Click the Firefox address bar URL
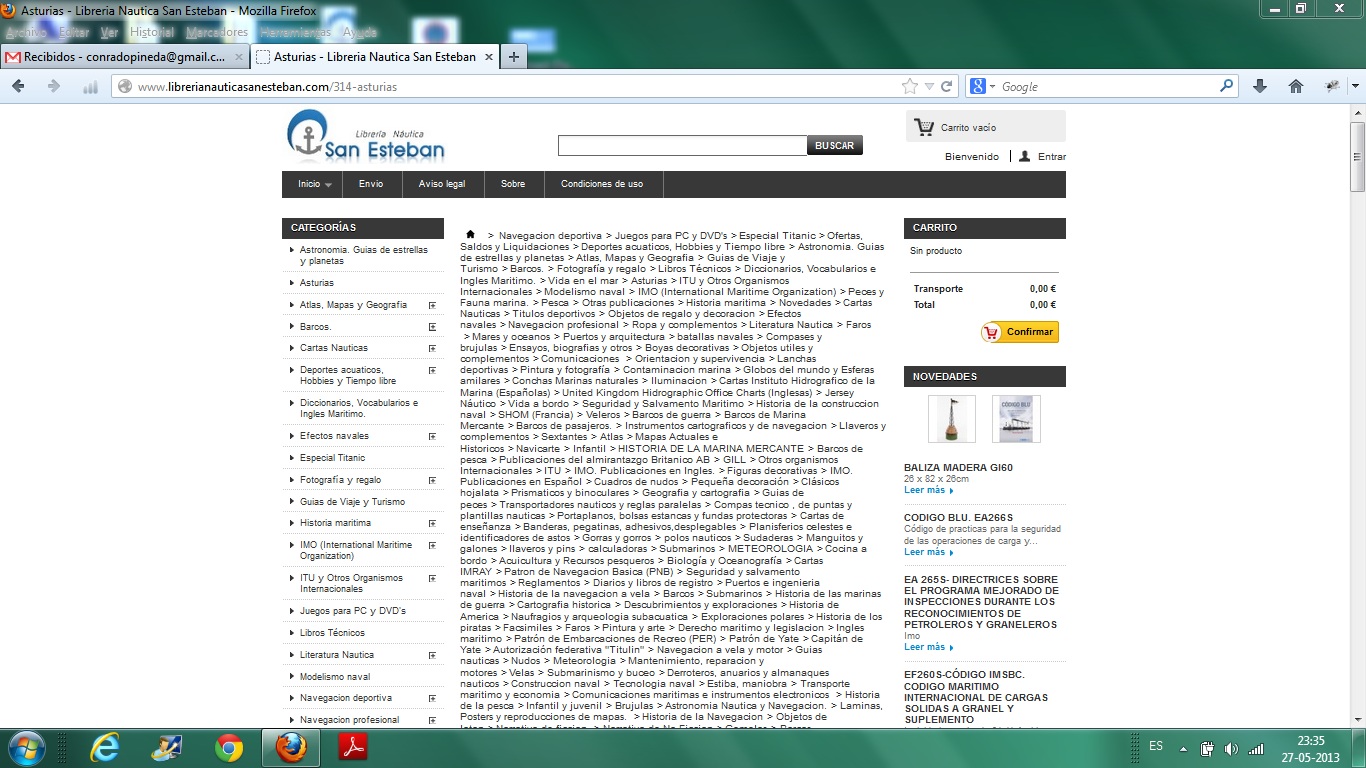Viewport: 1366px width, 768px height. click(267, 87)
